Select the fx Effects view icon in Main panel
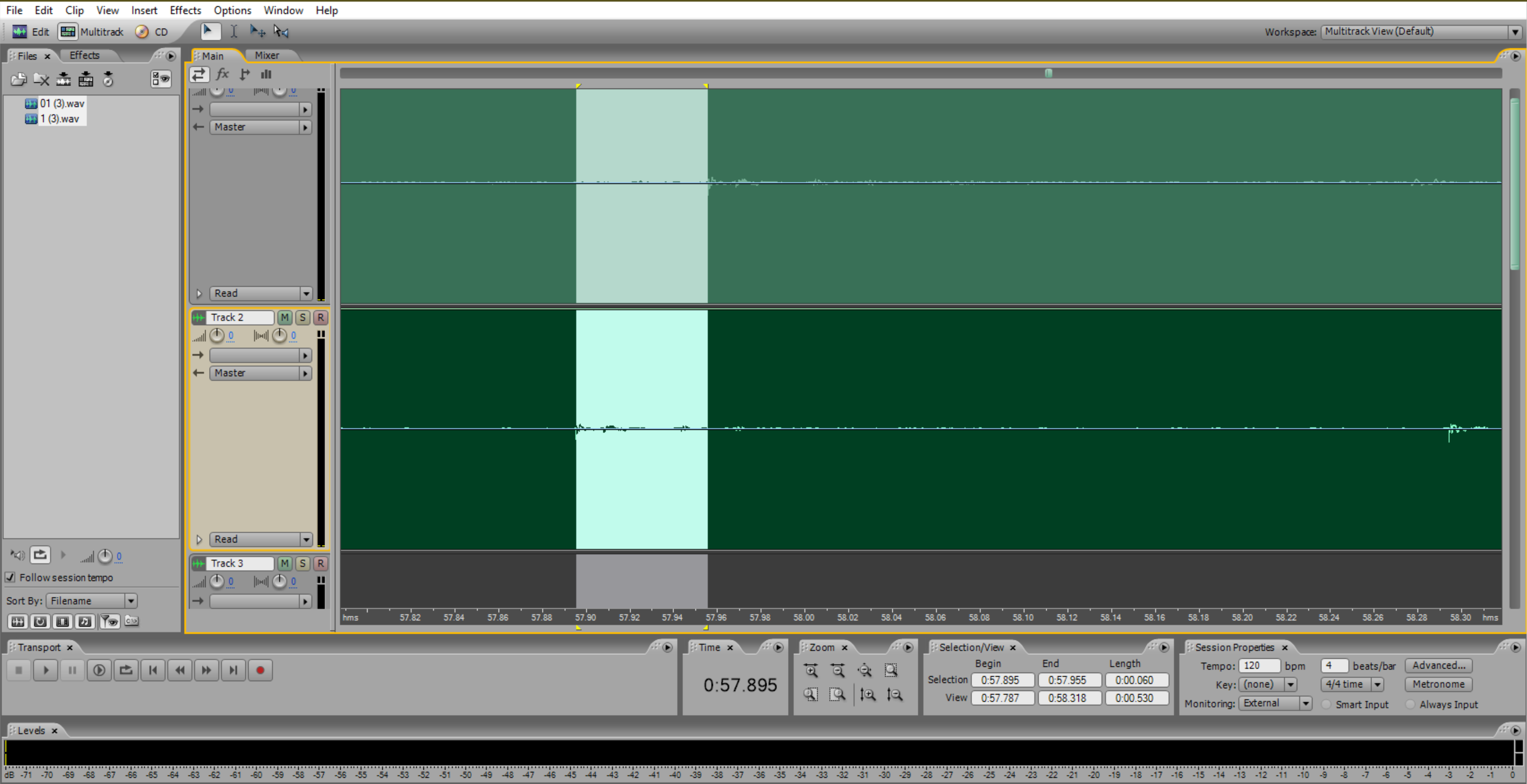The width and height of the screenshot is (1527, 784). pos(222,74)
